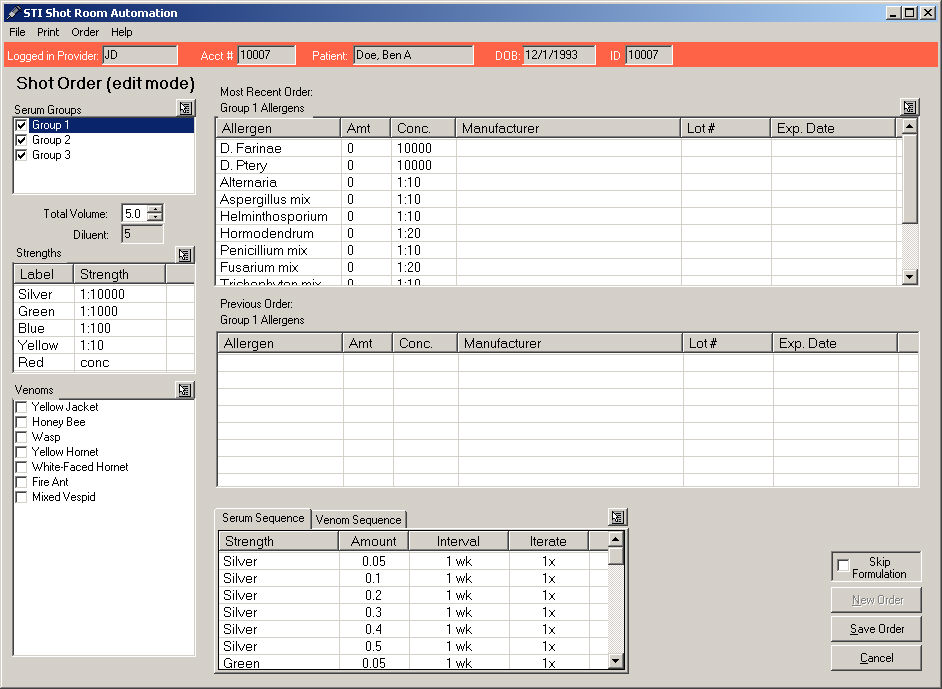Select the D. Farinae allergen row
942x689 pixels.
(x=559, y=148)
